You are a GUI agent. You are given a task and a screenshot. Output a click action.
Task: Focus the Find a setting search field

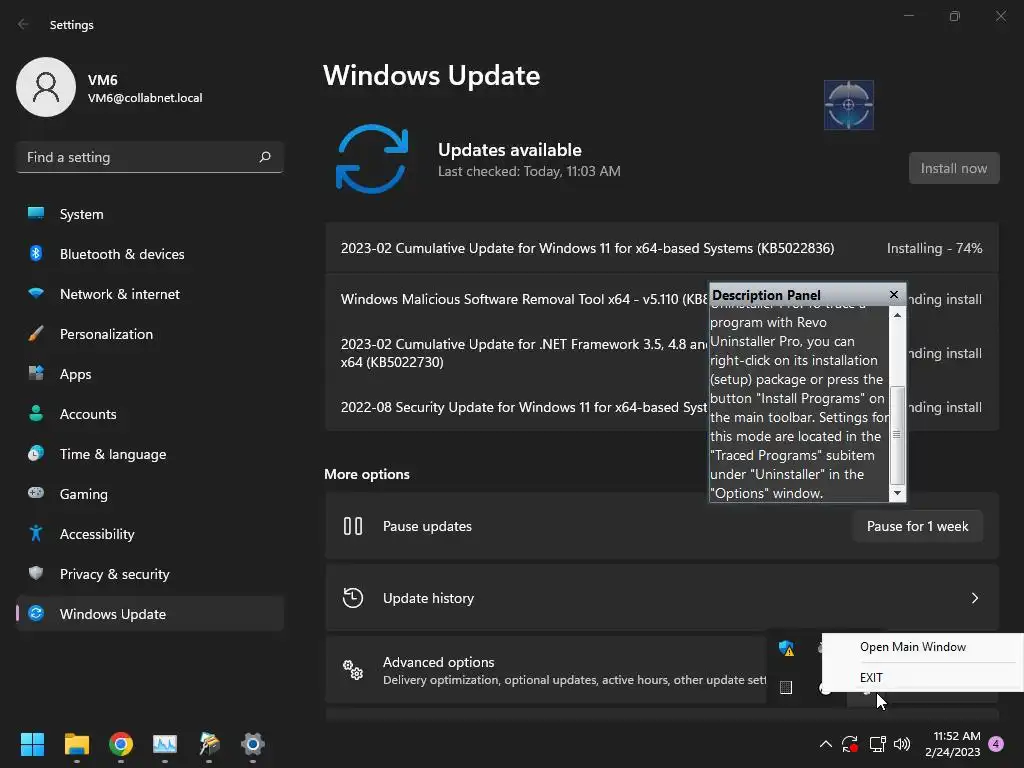coord(150,157)
